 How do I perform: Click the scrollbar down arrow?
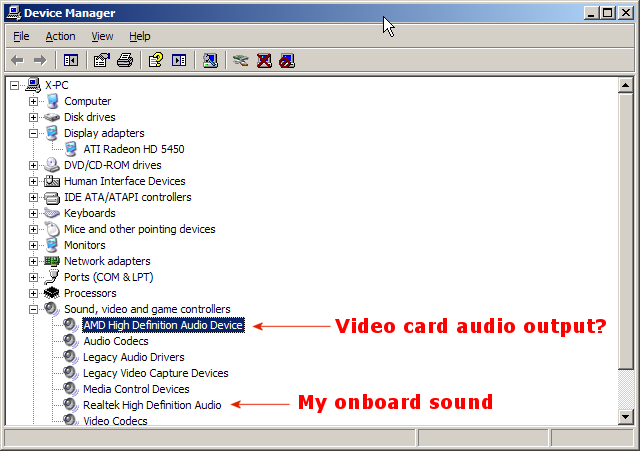point(627,415)
